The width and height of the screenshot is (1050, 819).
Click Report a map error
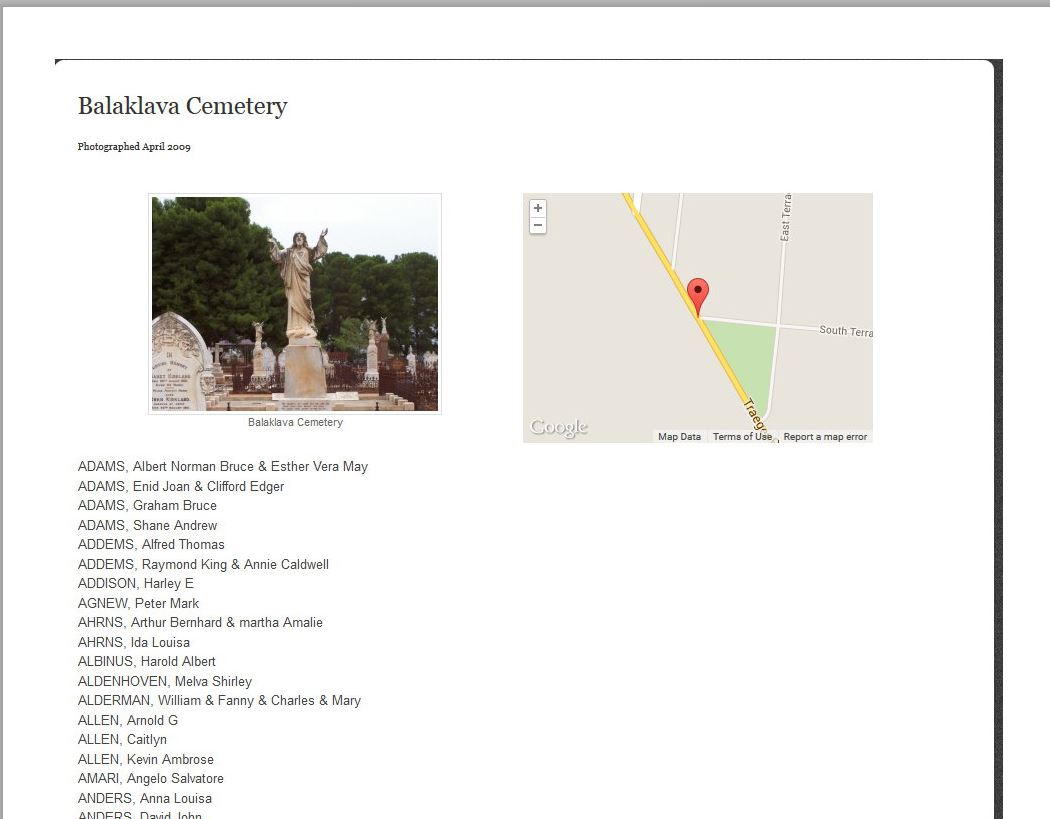click(x=825, y=437)
